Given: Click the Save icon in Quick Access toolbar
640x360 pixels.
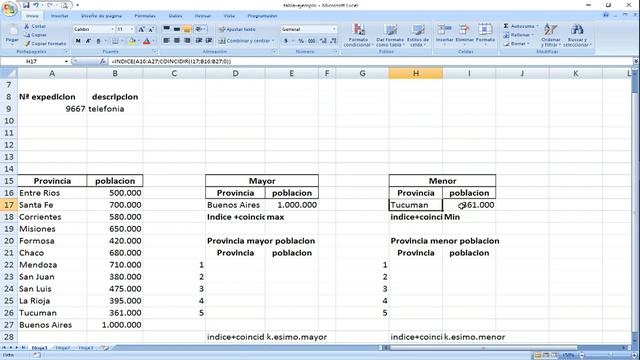Looking at the screenshot, I should (26, 5).
